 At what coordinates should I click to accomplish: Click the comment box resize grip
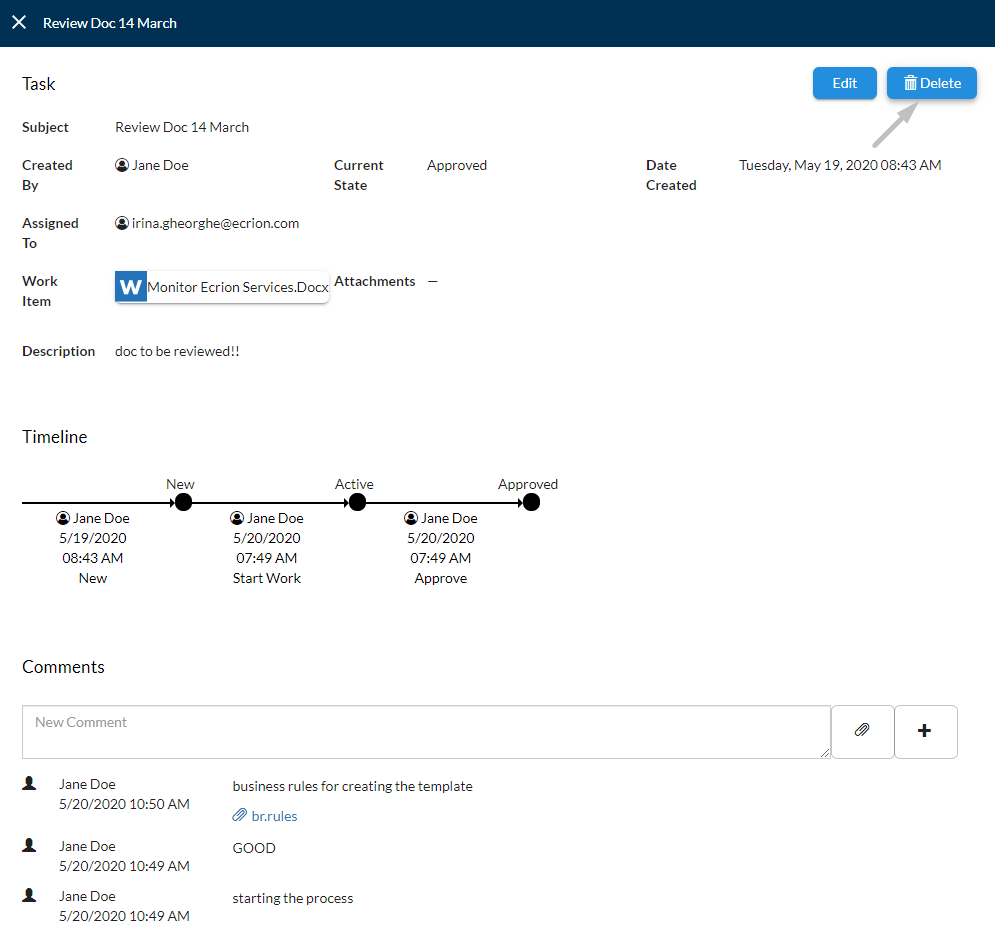824,752
